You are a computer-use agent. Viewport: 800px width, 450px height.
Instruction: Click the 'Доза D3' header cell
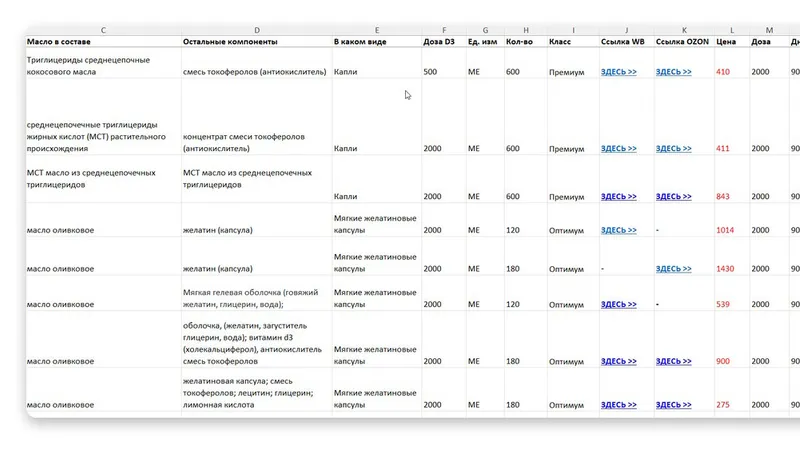click(x=444, y=42)
